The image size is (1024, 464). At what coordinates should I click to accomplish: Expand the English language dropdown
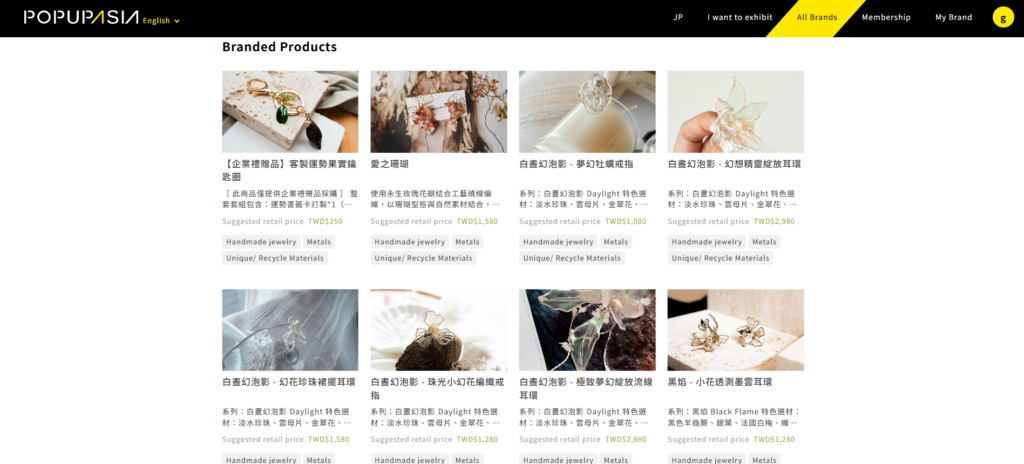pos(161,21)
